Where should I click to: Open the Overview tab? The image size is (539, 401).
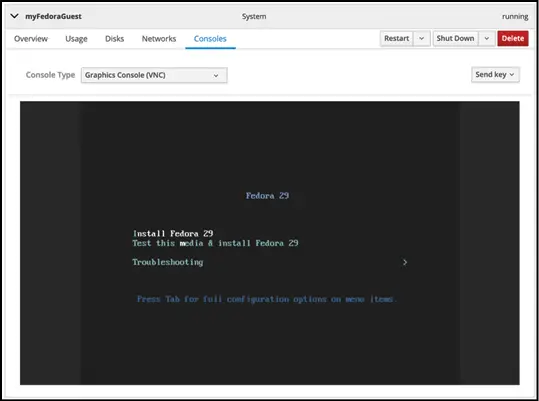(x=31, y=38)
